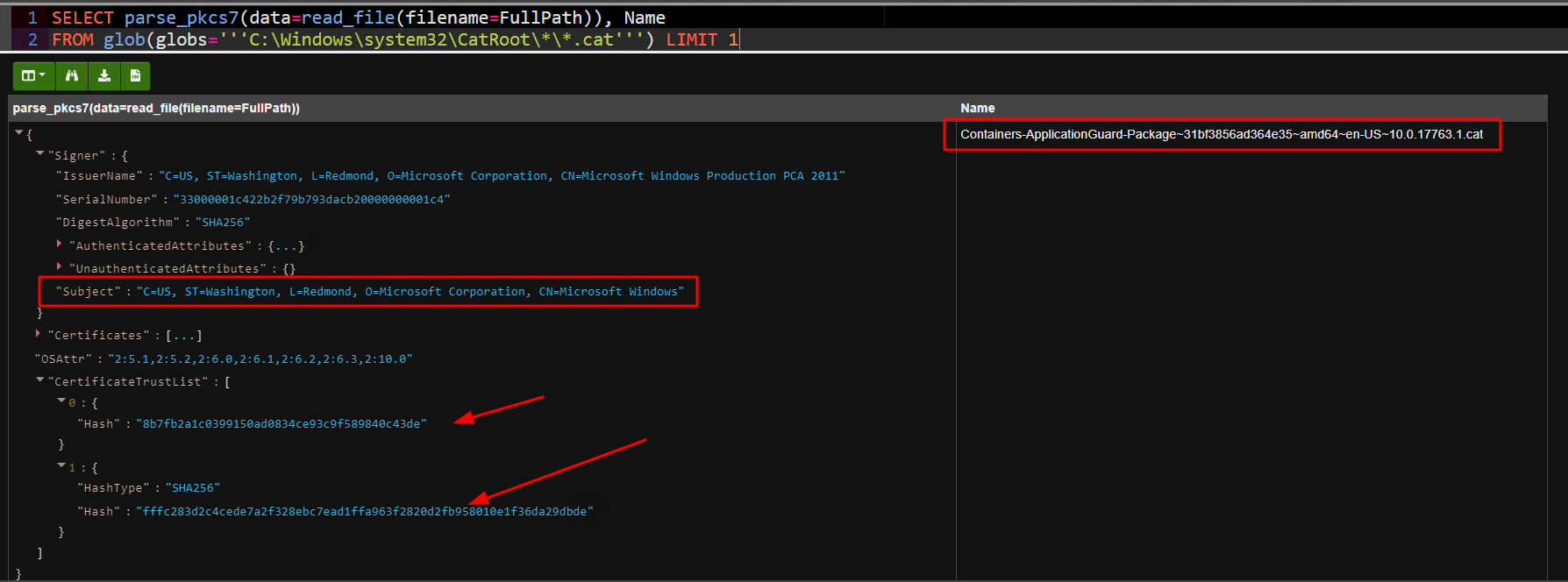
Task: Export the table as CSV file
Action: 135,76
